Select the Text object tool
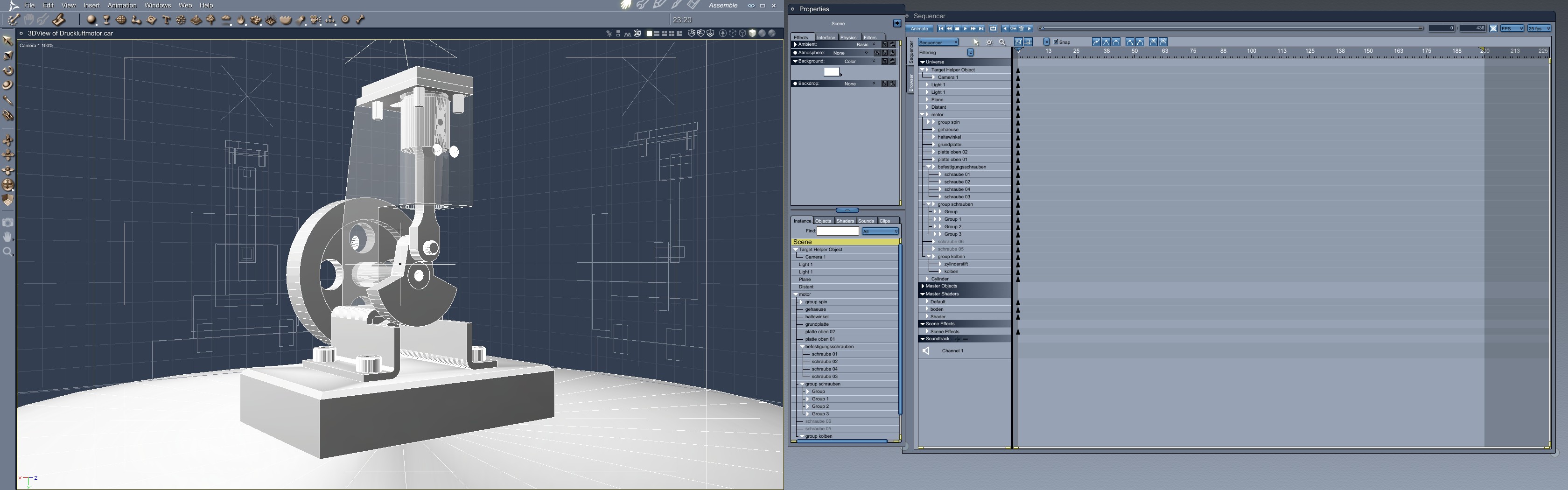This screenshot has height=490, width=1568. click(166, 20)
